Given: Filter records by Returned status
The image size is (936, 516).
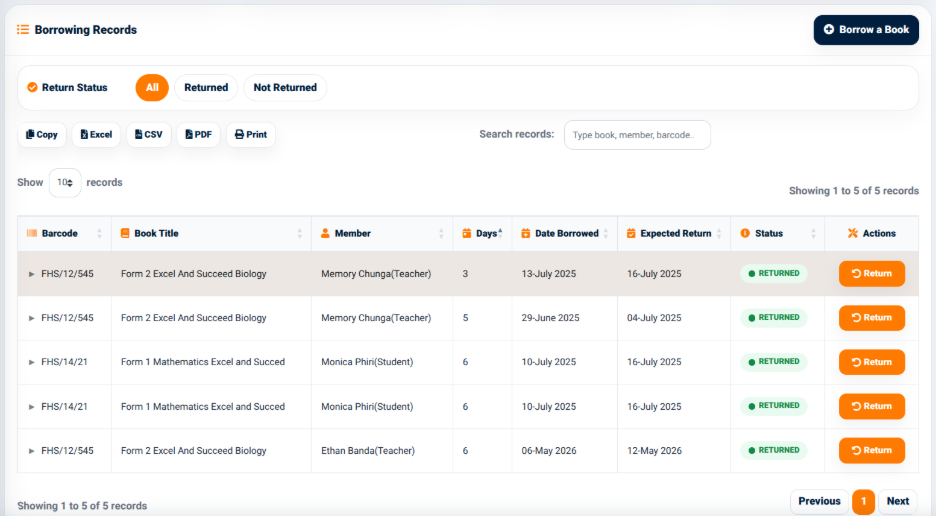Looking at the screenshot, I should click(206, 88).
